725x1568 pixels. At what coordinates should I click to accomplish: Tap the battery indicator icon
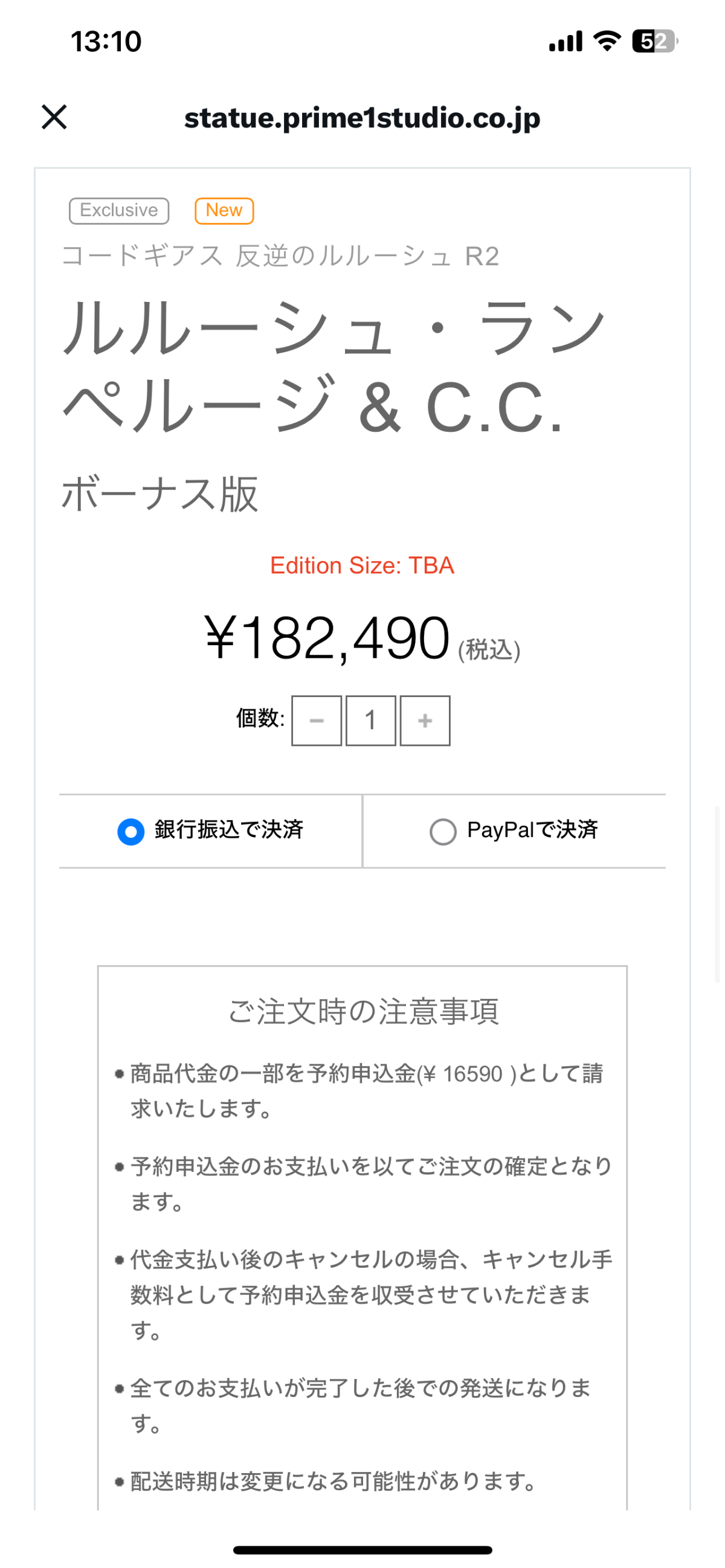[x=654, y=41]
